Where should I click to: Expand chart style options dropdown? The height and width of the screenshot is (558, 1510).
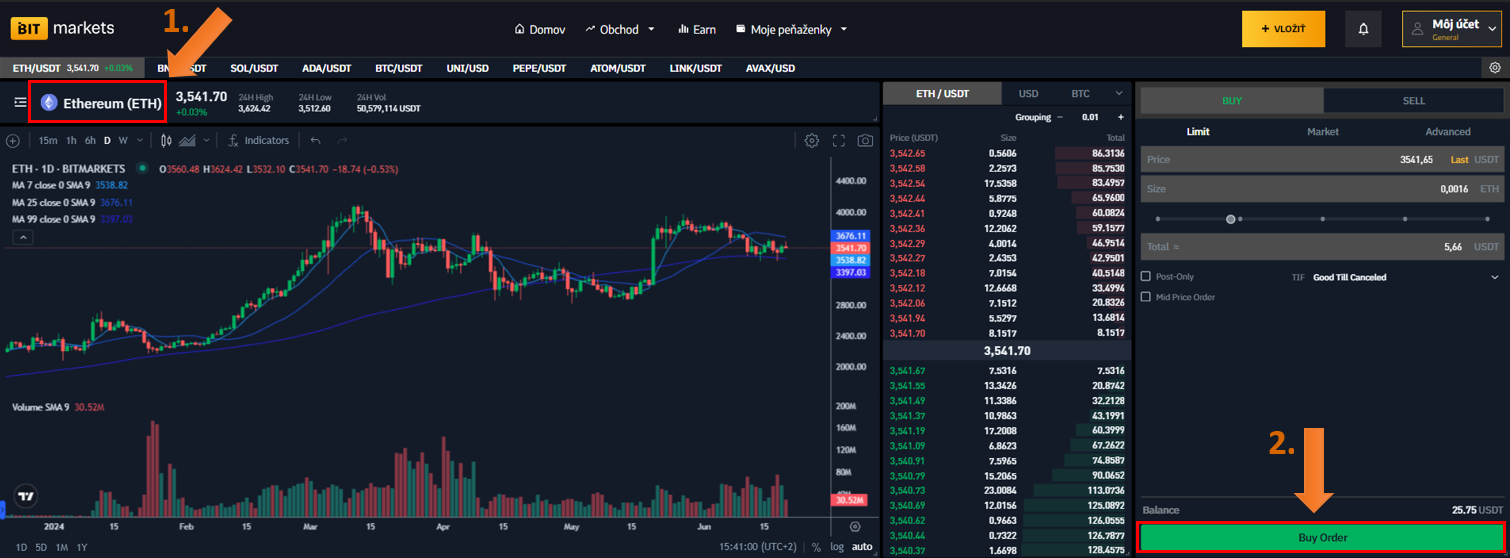(207, 141)
